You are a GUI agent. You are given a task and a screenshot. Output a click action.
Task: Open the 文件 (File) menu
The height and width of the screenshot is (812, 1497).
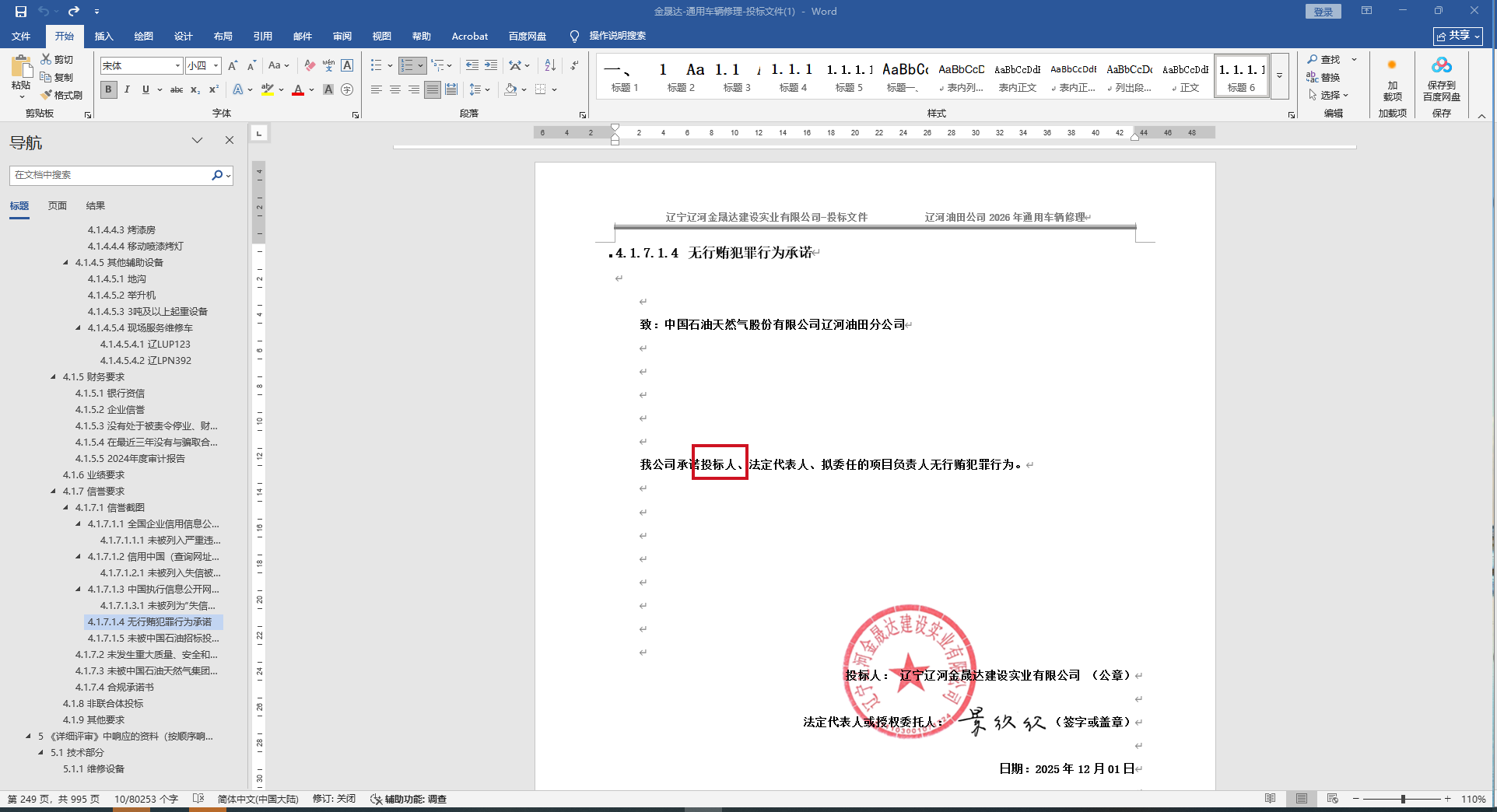pyautogui.click(x=21, y=36)
